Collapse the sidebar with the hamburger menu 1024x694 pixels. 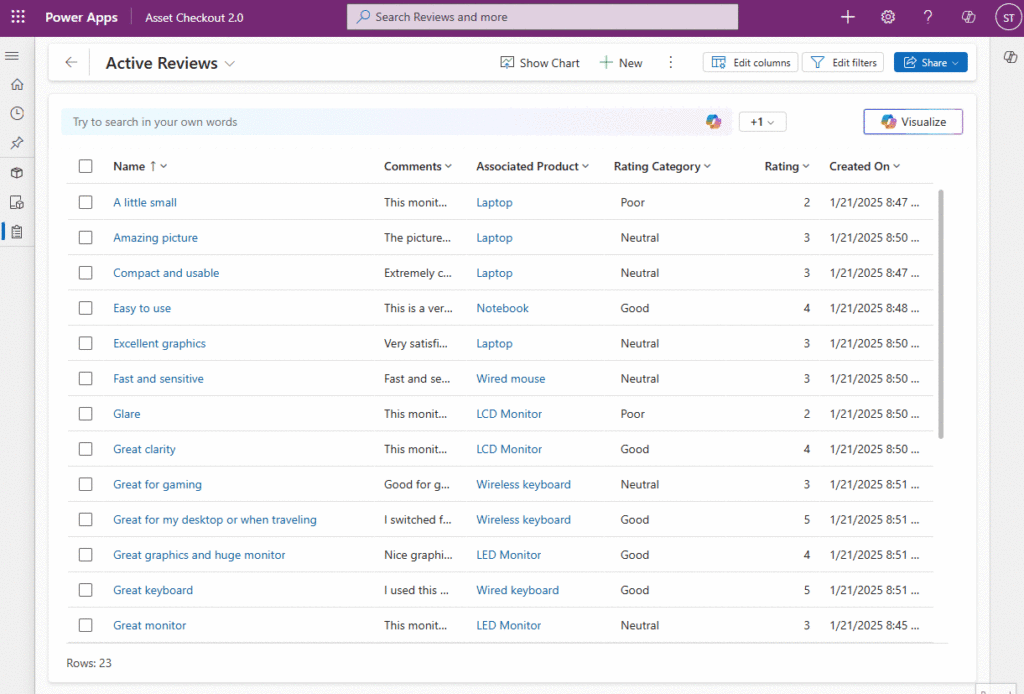pos(13,56)
